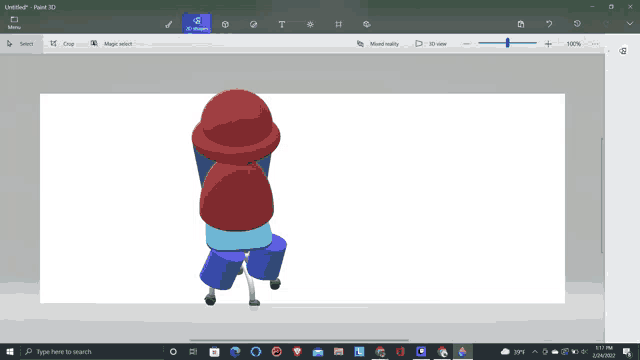Launch Microsoft Edge from the taskbar
The height and width of the screenshot is (360, 640).
point(235,351)
